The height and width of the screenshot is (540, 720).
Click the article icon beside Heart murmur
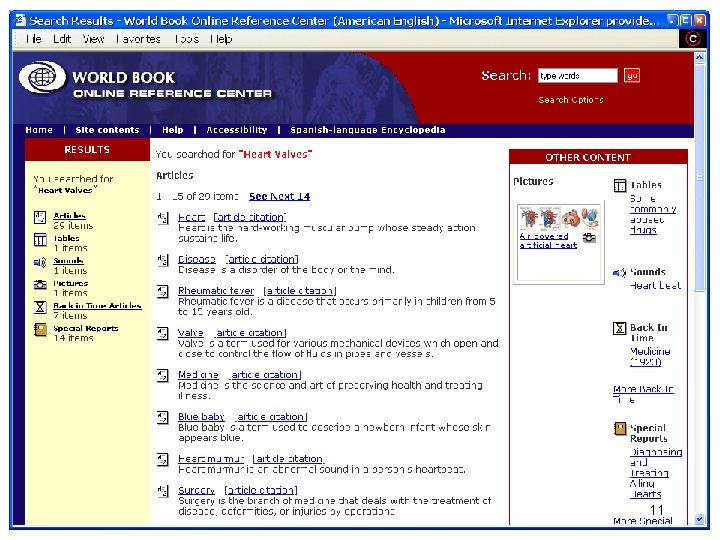pyautogui.click(x=163, y=459)
